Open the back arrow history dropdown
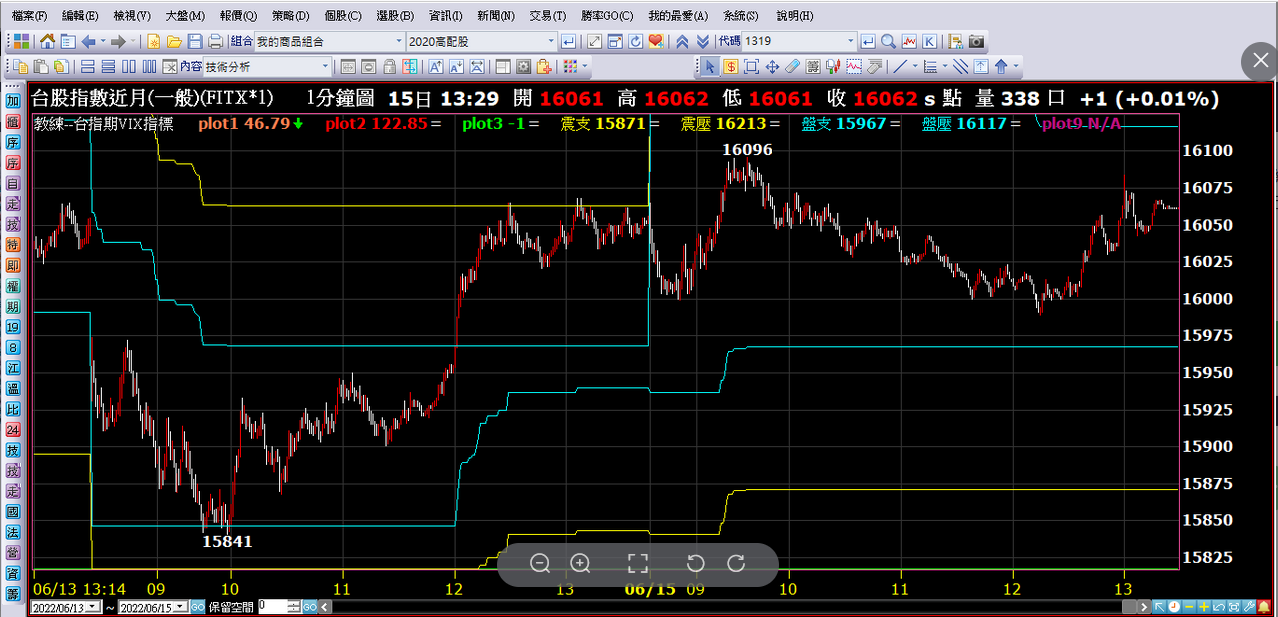The height and width of the screenshot is (617, 1278). click(103, 42)
